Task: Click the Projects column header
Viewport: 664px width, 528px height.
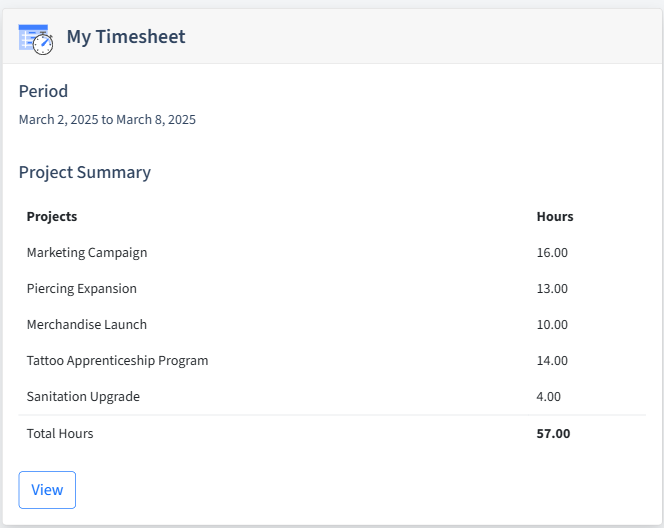Action: click(52, 216)
